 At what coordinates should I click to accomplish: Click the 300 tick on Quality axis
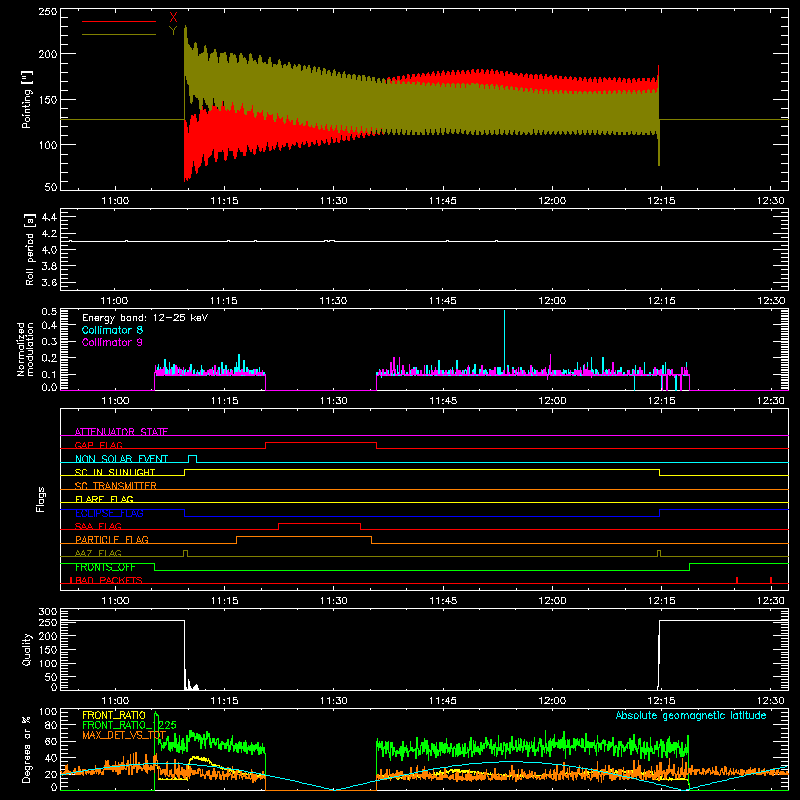tap(48, 611)
